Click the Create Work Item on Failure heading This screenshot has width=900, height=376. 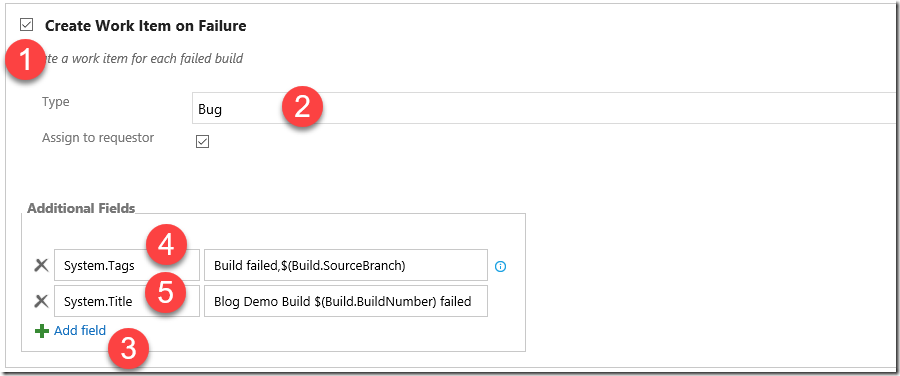pyautogui.click(x=146, y=26)
